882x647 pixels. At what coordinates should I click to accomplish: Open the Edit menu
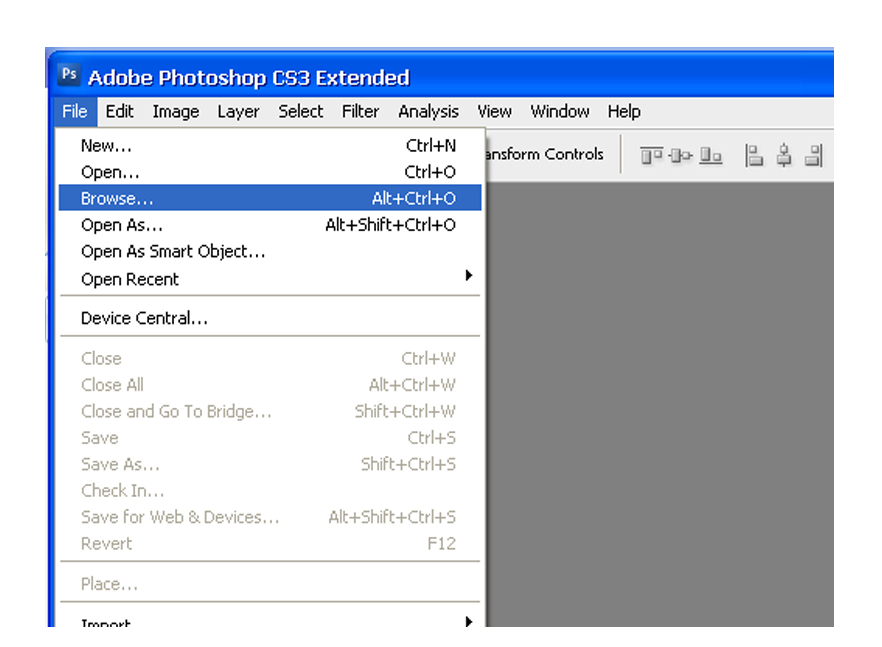(x=119, y=111)
